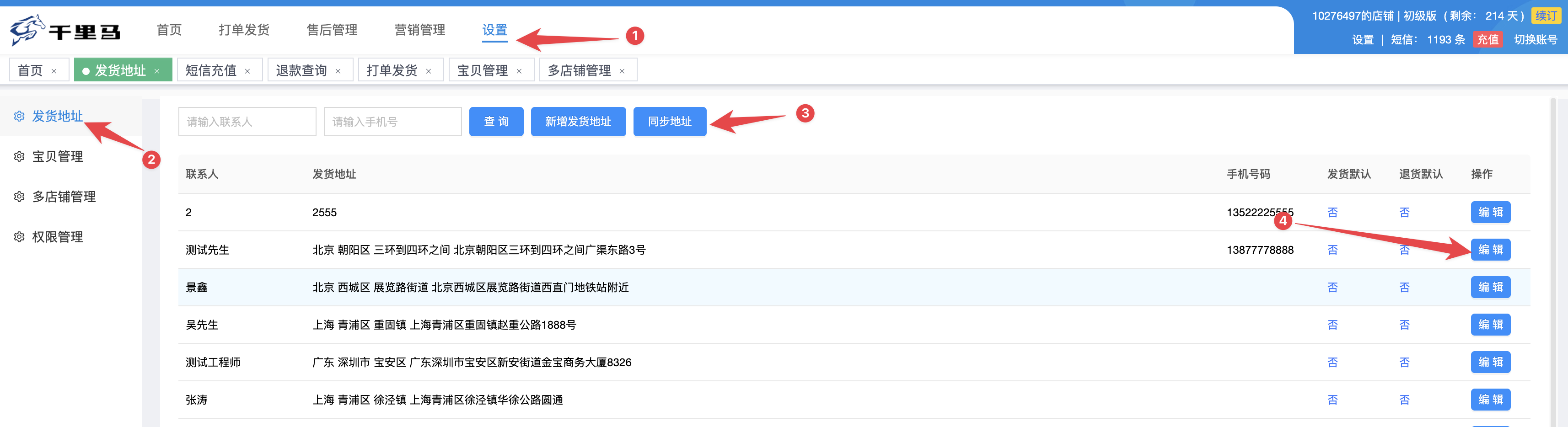Click gear icon beside 权限管理 in sidebar
The height and width of the screenshot is (427, 1568).
(x=19, y=237)
